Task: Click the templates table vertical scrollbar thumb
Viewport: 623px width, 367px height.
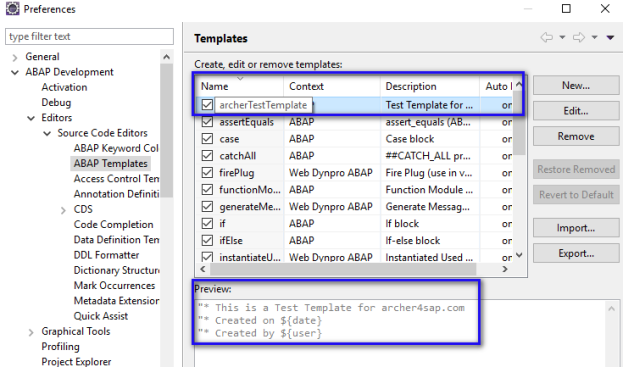Action: click(x=519, y=123)
